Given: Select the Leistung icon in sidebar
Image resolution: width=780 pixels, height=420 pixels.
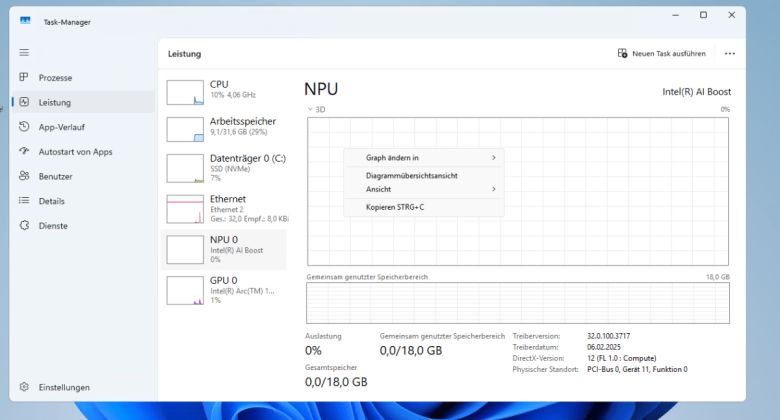Looking at the screenshot, I should 24,102.
